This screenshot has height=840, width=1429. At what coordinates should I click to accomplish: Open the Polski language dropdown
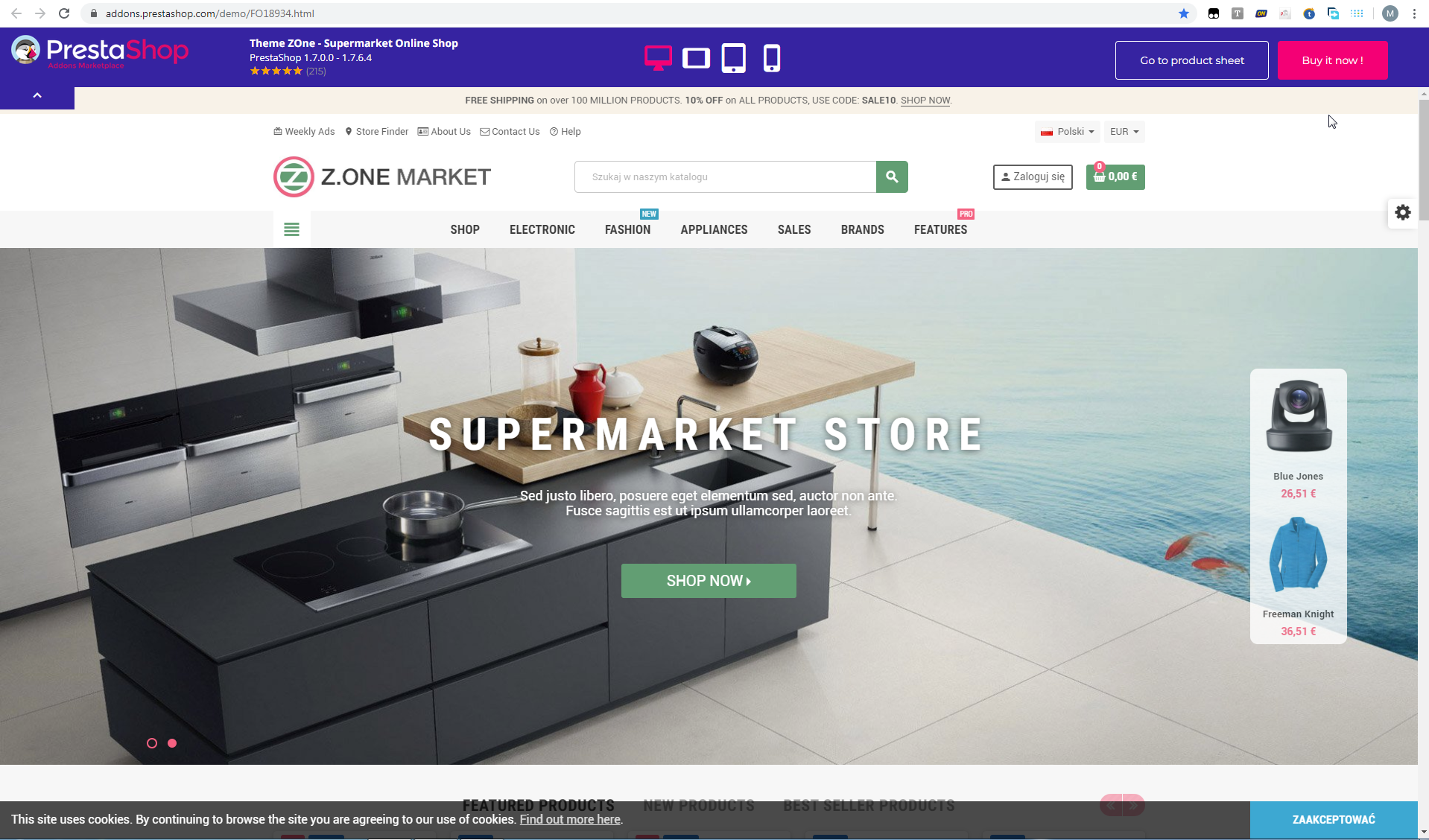click(1068, 132)
